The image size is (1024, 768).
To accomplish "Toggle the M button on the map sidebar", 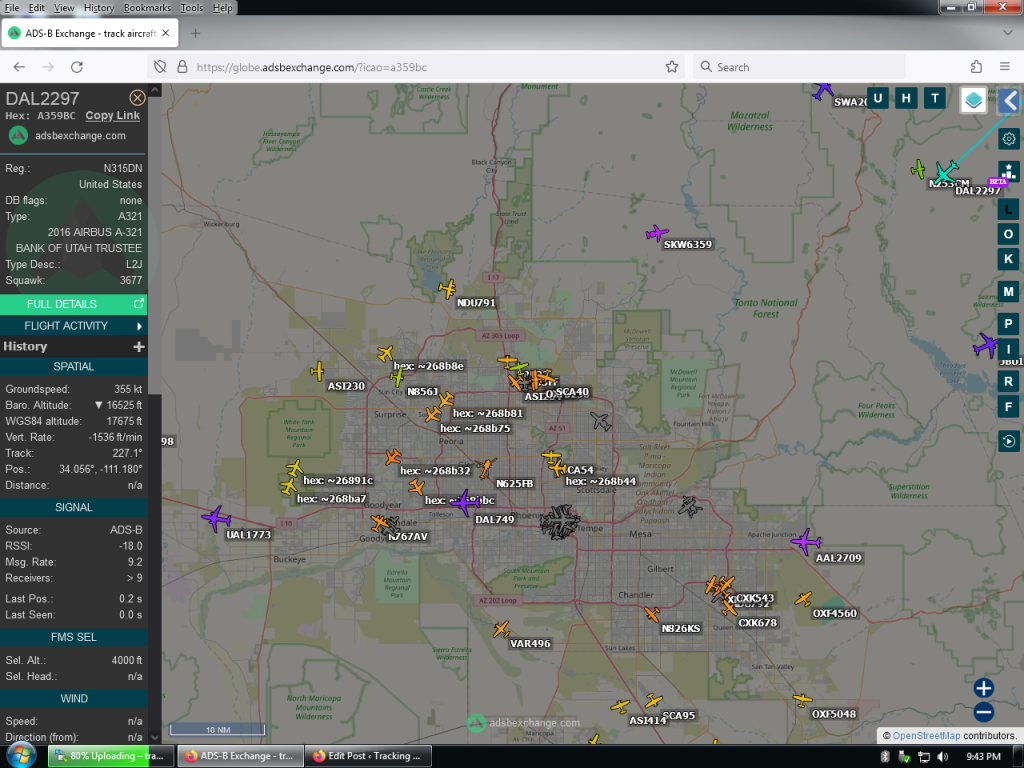I will (1008, 292).
